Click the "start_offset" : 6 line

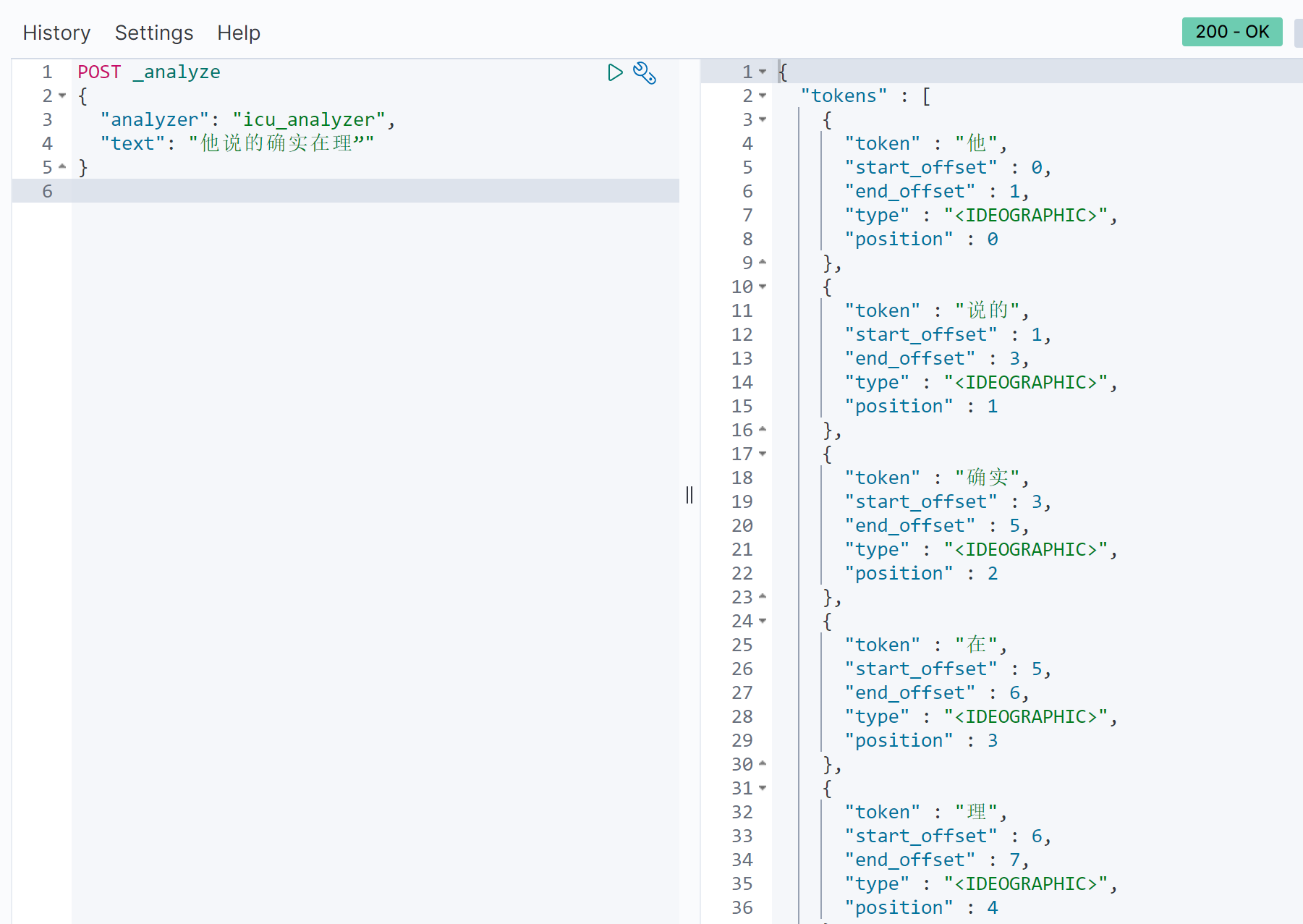pos(948,836)
